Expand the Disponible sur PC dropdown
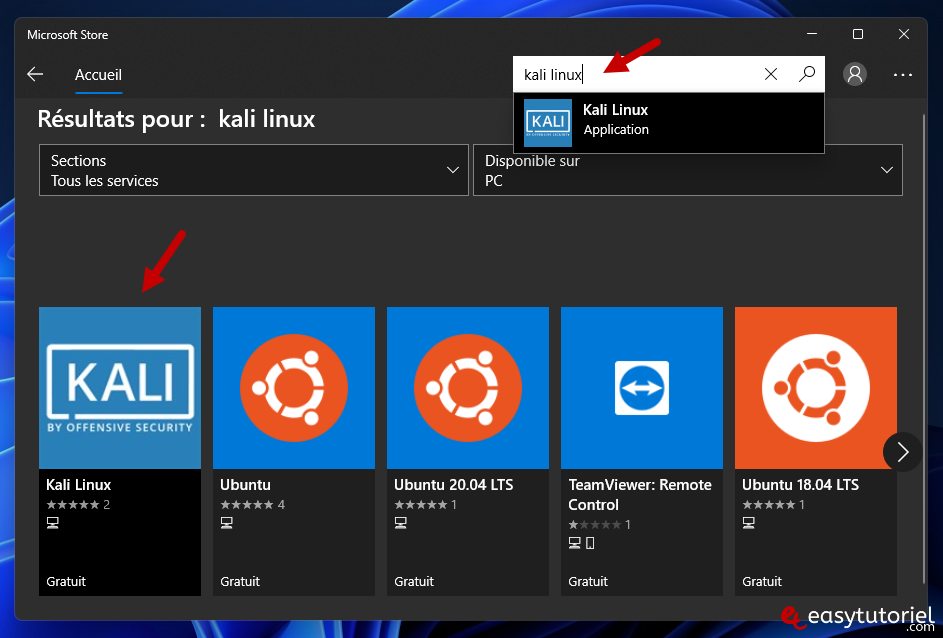Screen dimensions: 943x638 (x=688, y=170)
